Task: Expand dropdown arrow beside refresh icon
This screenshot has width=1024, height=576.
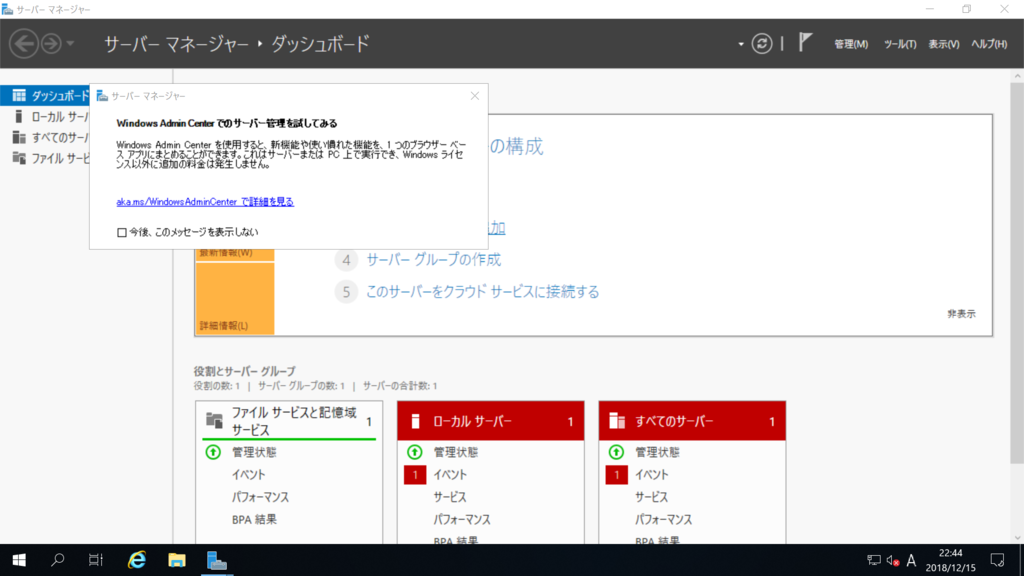Action: [741, 44]
